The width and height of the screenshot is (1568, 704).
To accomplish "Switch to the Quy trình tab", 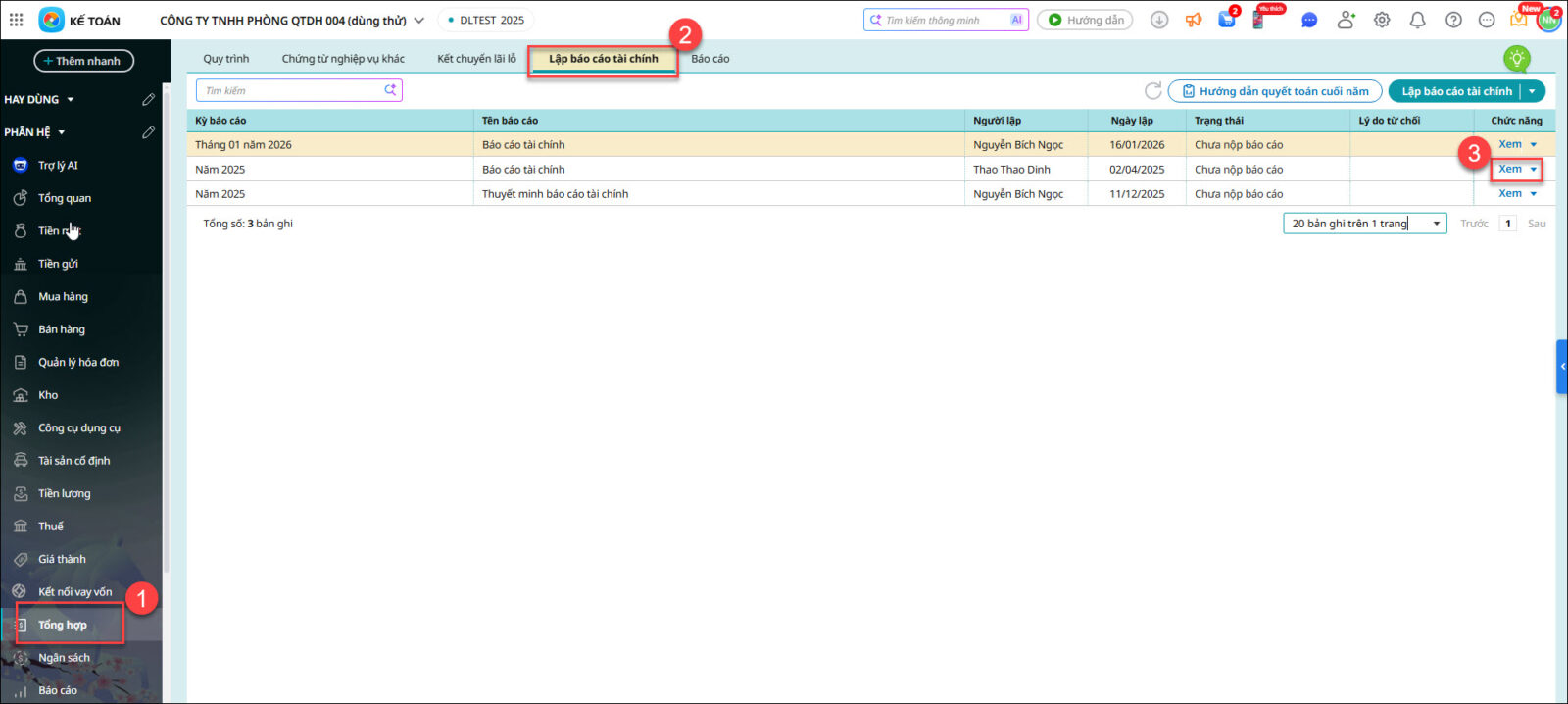I will click(x=225, y=59).
